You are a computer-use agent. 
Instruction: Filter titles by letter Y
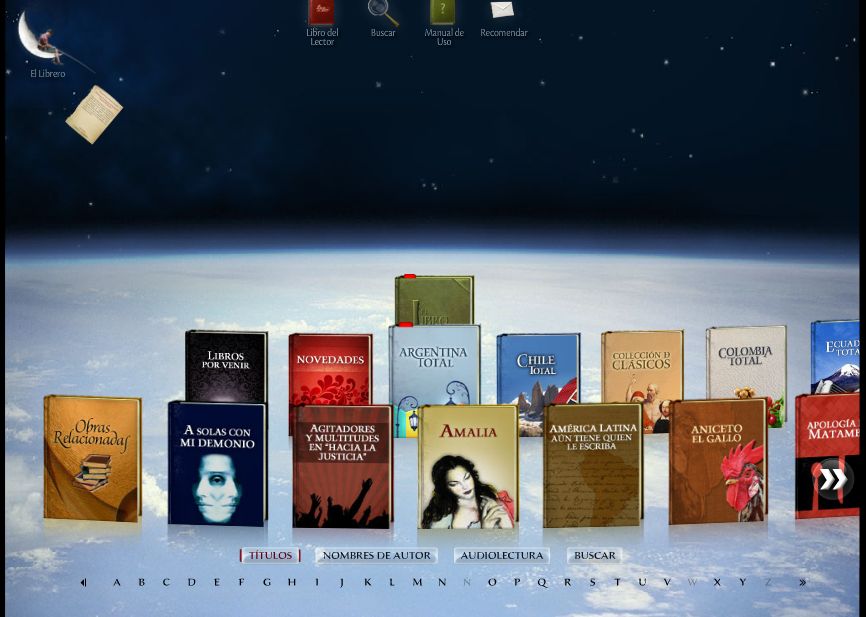[742, 582]
